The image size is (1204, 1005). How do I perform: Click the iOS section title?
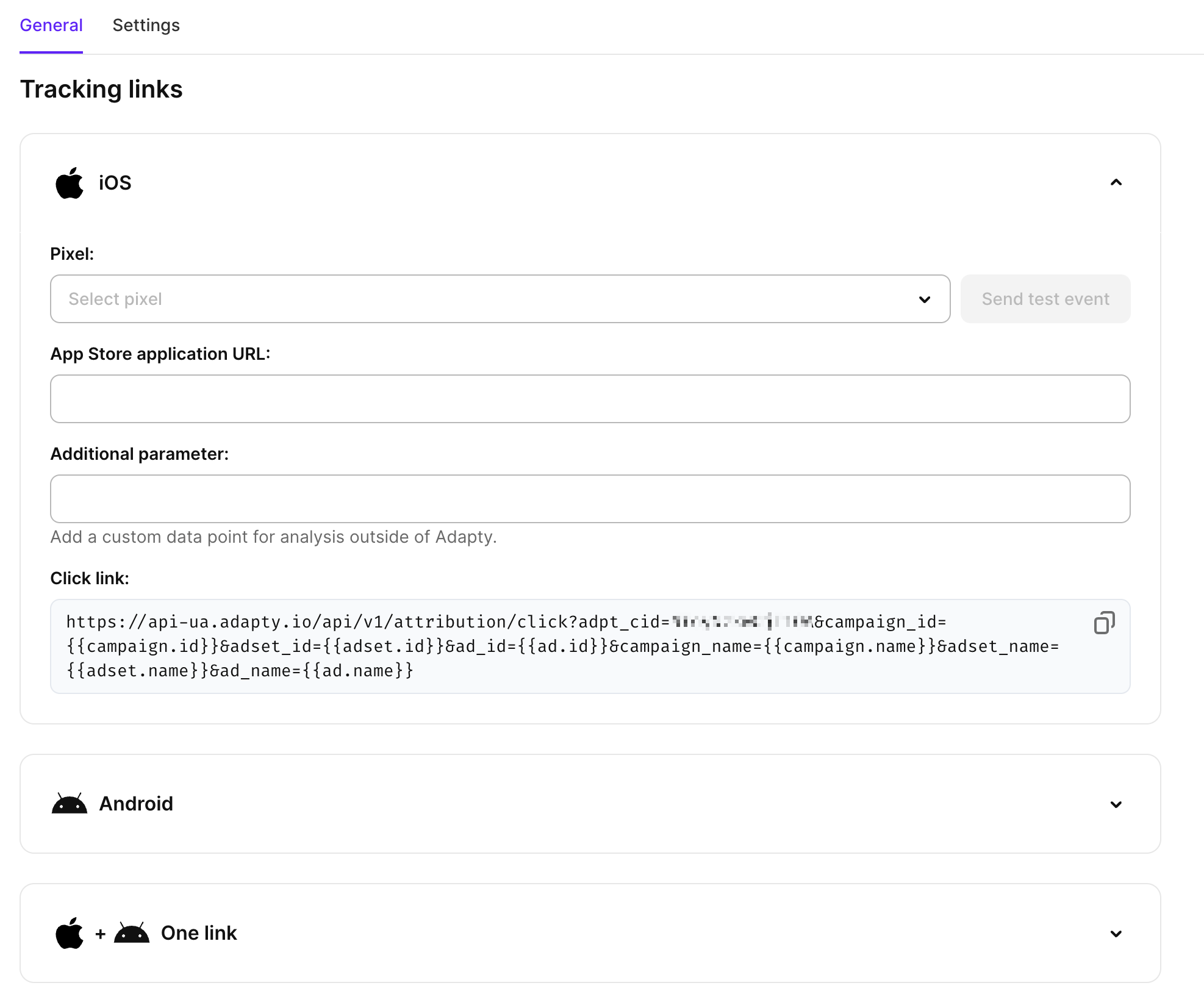coord(115,183)
